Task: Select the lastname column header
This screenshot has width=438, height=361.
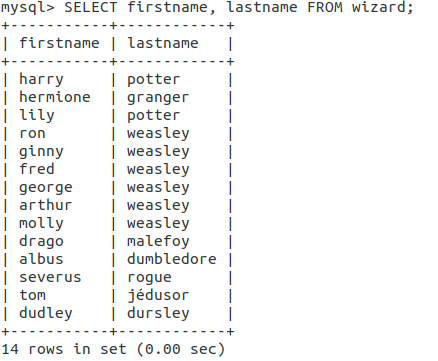Action: (163, 43)
